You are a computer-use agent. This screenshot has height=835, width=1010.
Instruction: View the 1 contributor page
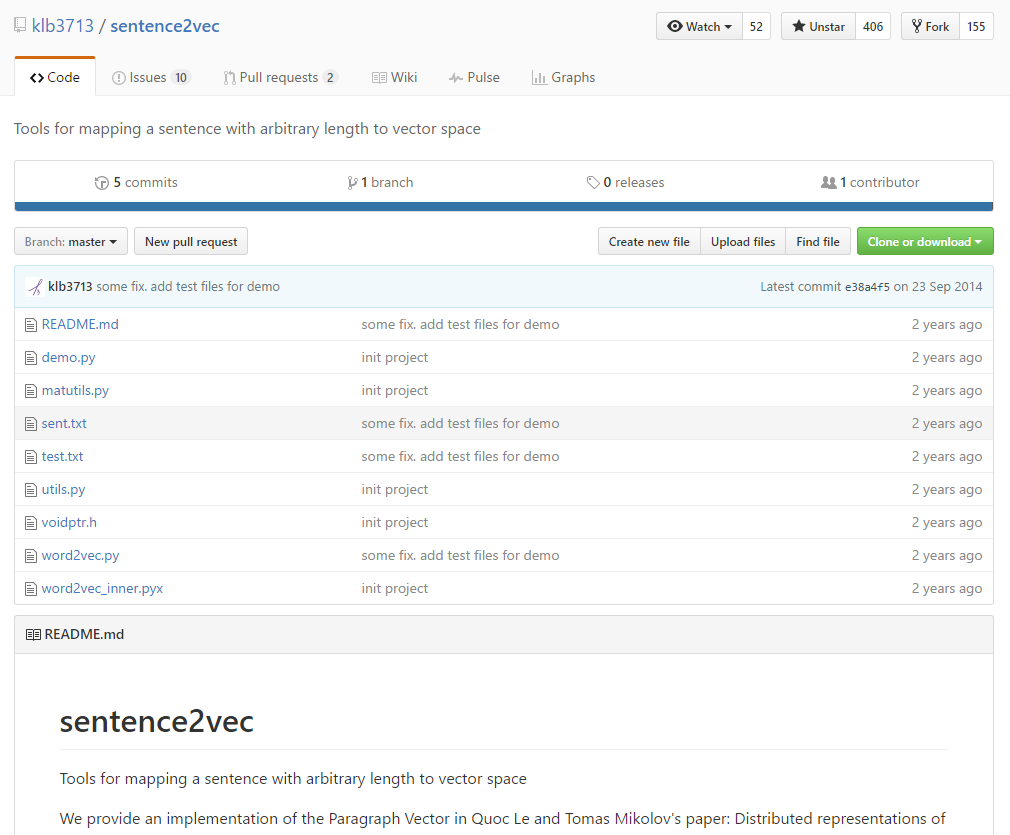pos(870,182)
